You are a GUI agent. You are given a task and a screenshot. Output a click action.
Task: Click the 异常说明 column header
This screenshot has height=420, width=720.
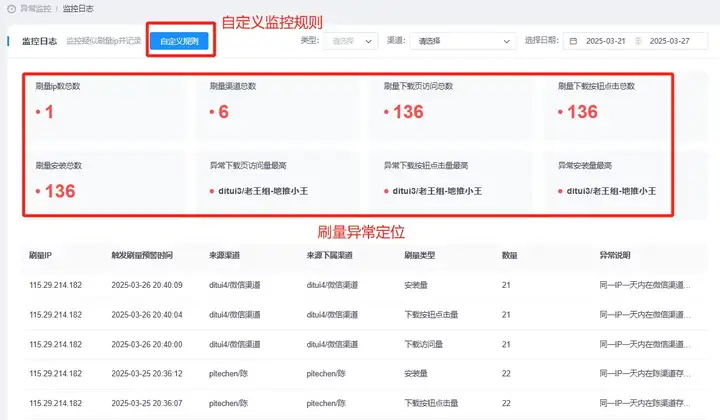coord(615,255)
